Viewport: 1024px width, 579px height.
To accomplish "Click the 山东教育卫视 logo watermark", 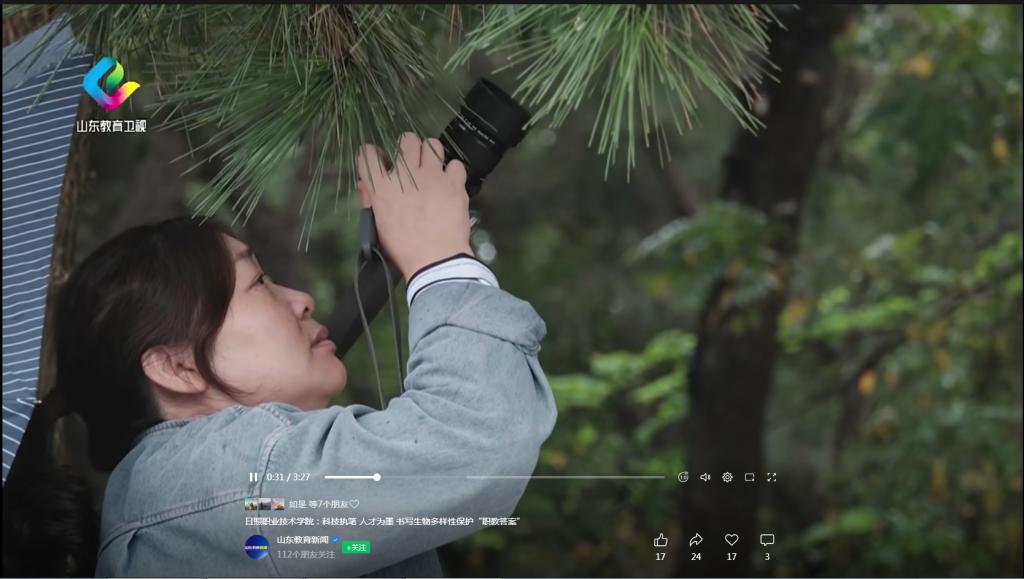I will point(111,96).
